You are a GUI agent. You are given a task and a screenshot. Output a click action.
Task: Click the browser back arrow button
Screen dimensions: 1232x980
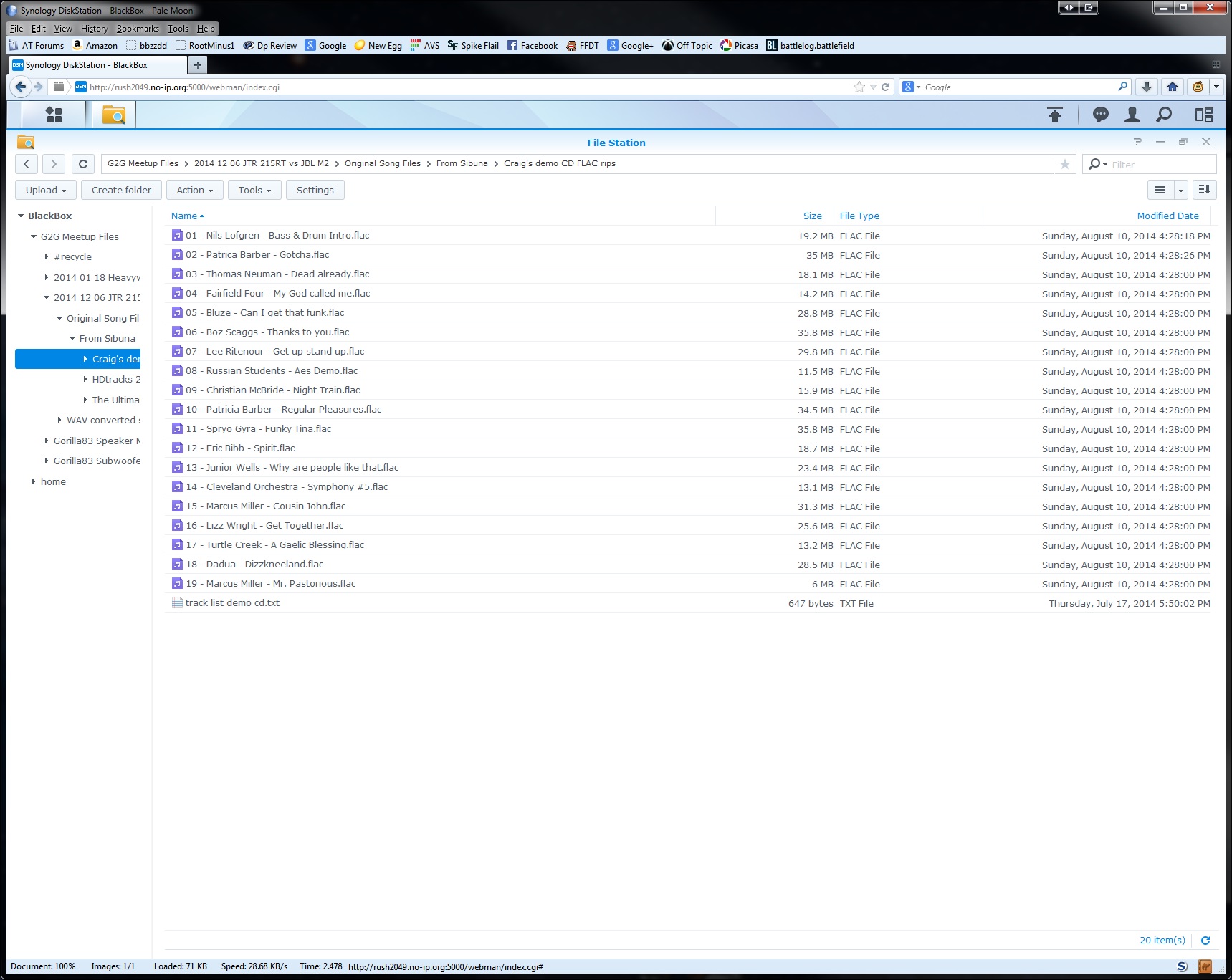coord(21,87)
